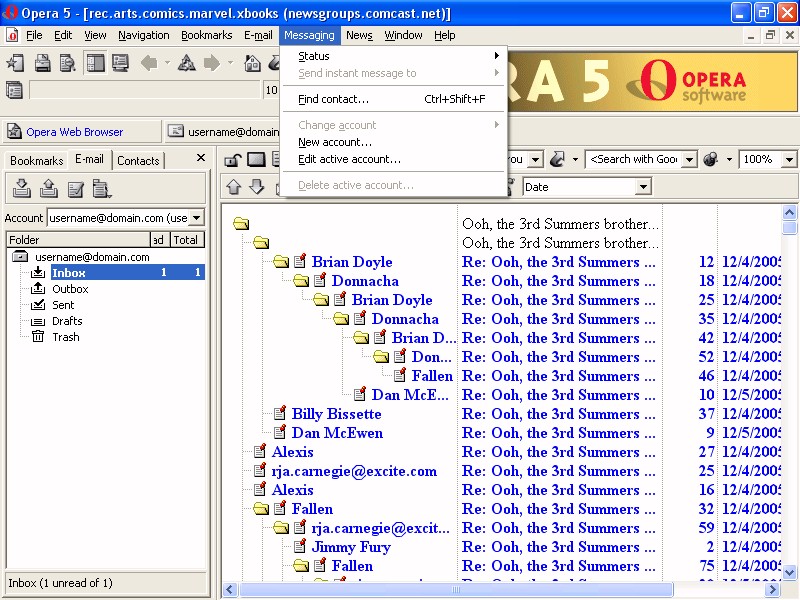Image resolution: width=800 pixels, height=600 pixels.
Task: Click message icon beside Jimmy Fury
Action: tap(300, 546)
